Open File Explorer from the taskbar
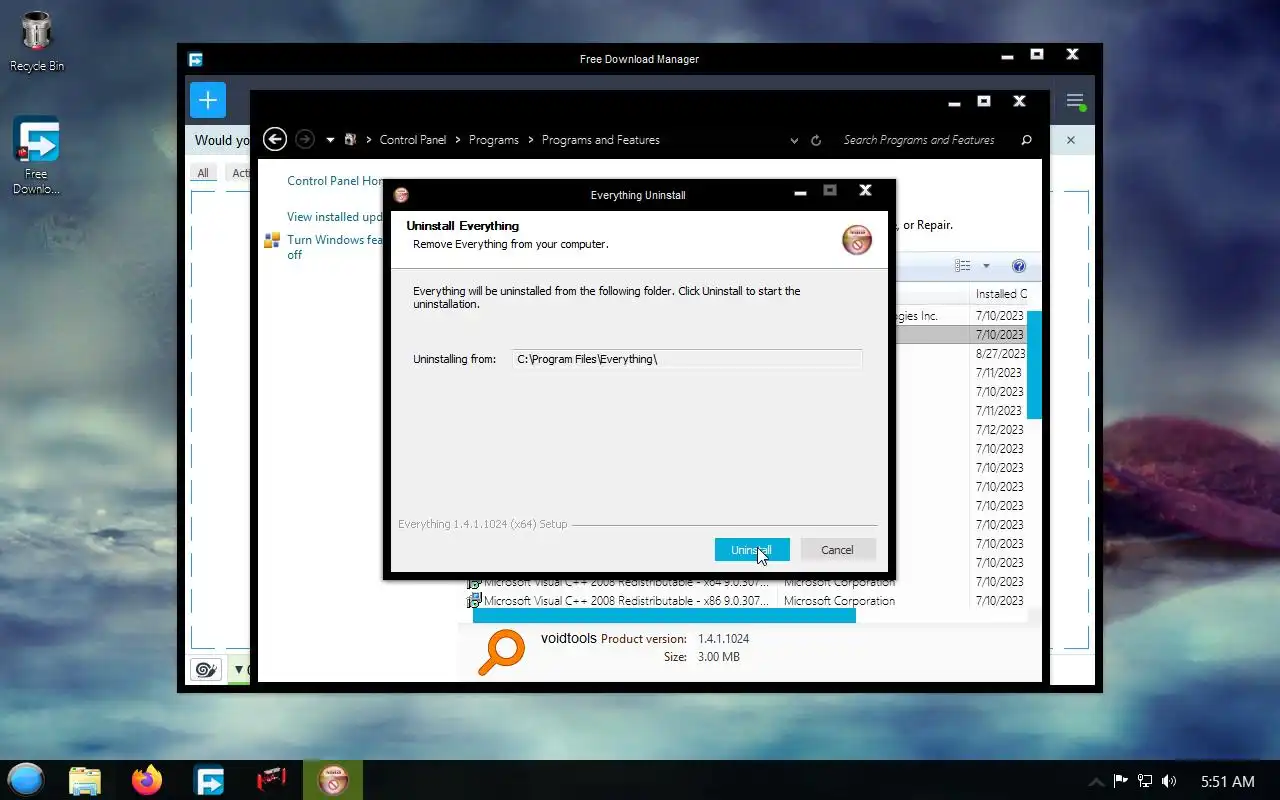This screenshot has height=800, width=1280. (85, 780)
